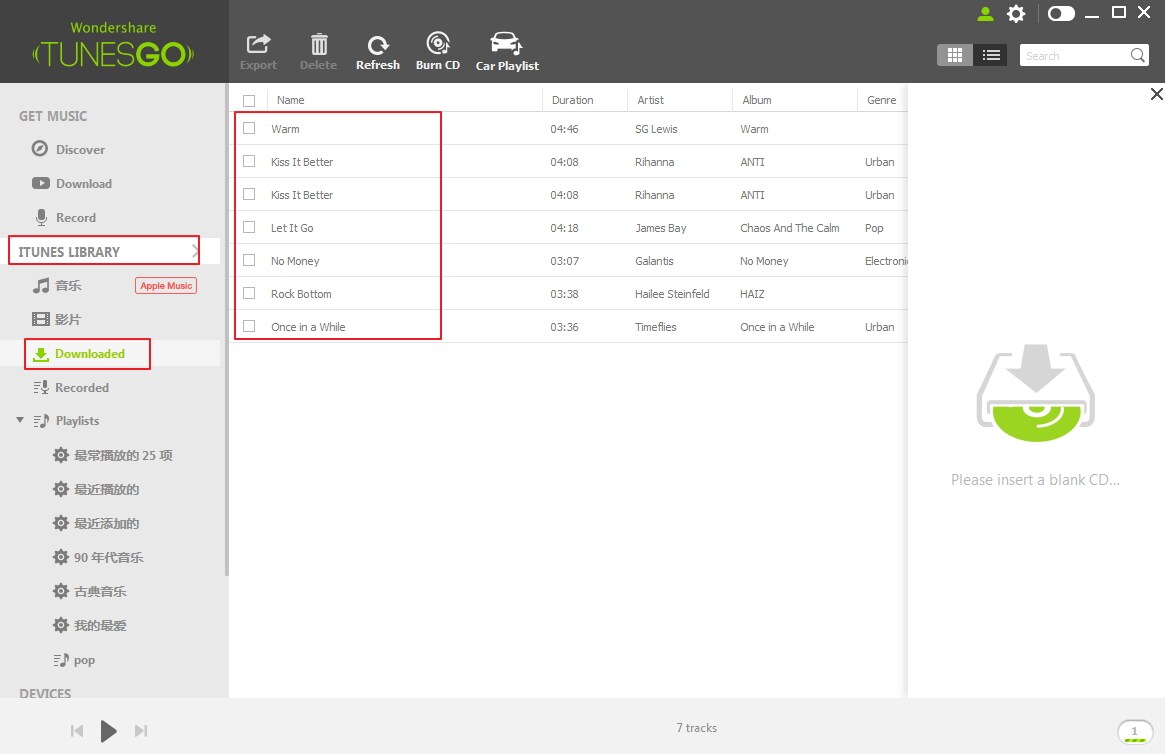1165x754 pixels.
Task: Open the Burn CD tool
Action: 438,52
